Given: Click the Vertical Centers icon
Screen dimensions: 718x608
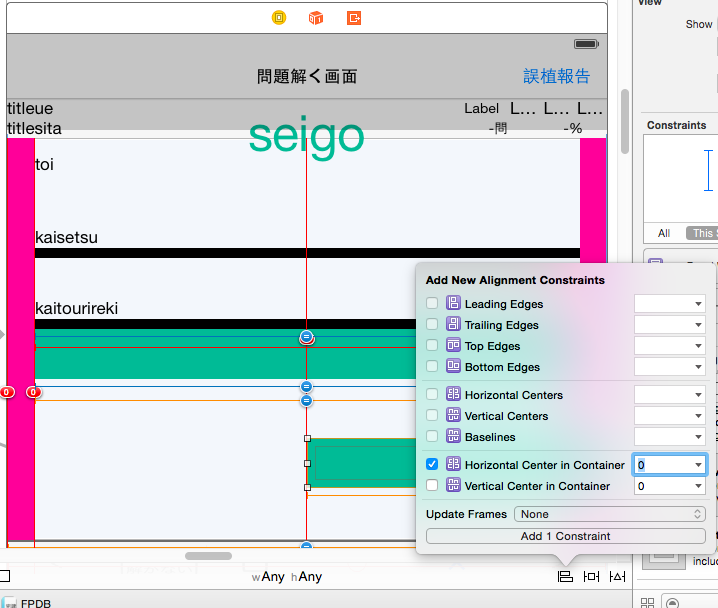Looking at the screenshot, I should (x=453, y=415).
